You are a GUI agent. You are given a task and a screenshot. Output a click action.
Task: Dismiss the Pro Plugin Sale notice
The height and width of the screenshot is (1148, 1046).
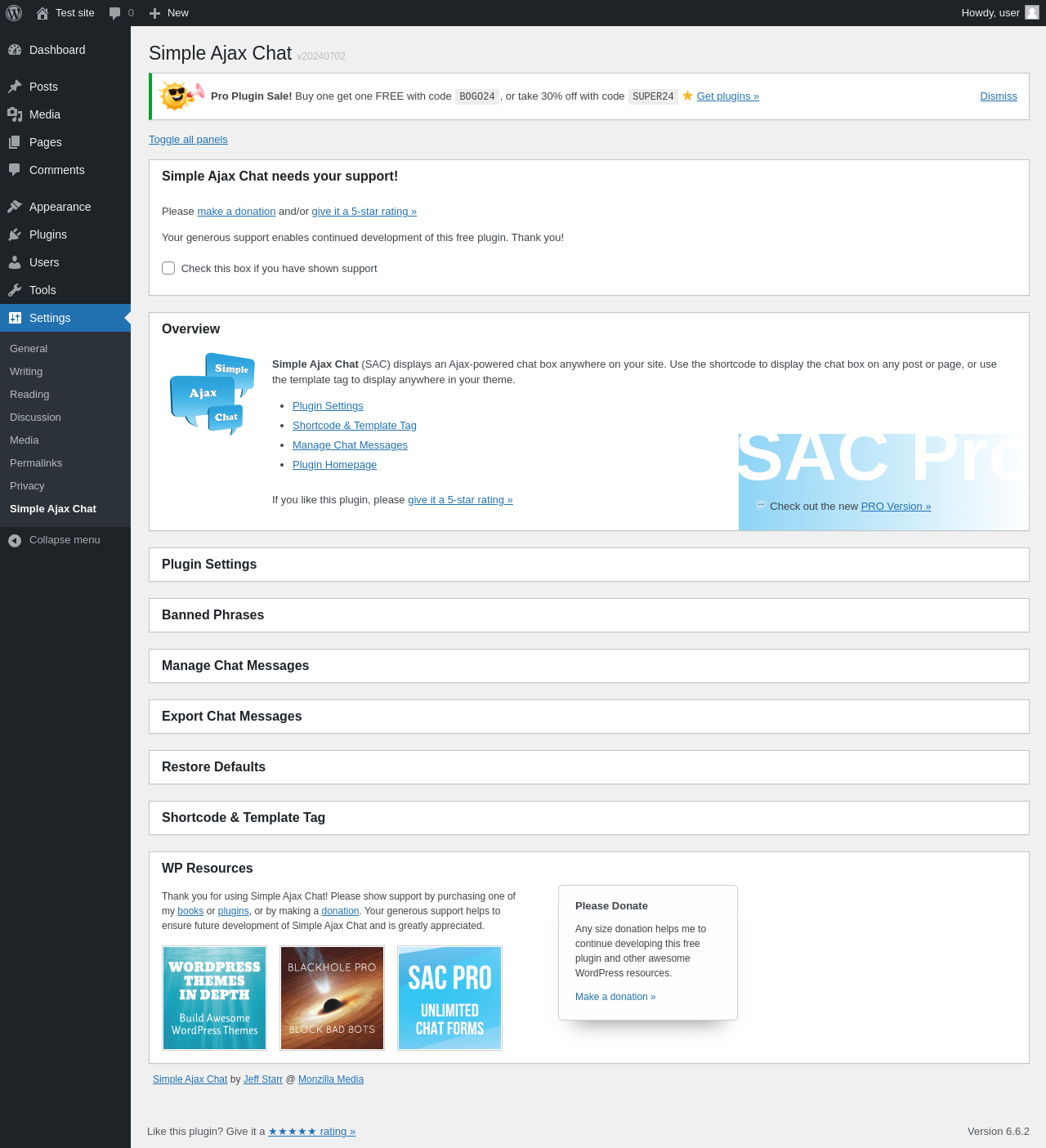tap(999, 96)
